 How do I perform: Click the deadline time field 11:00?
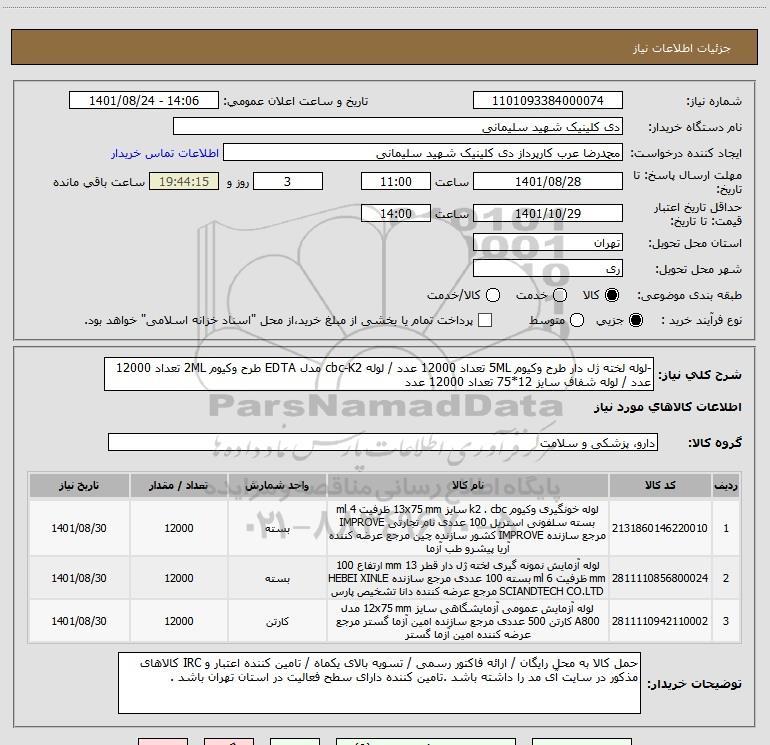point(396,182)
